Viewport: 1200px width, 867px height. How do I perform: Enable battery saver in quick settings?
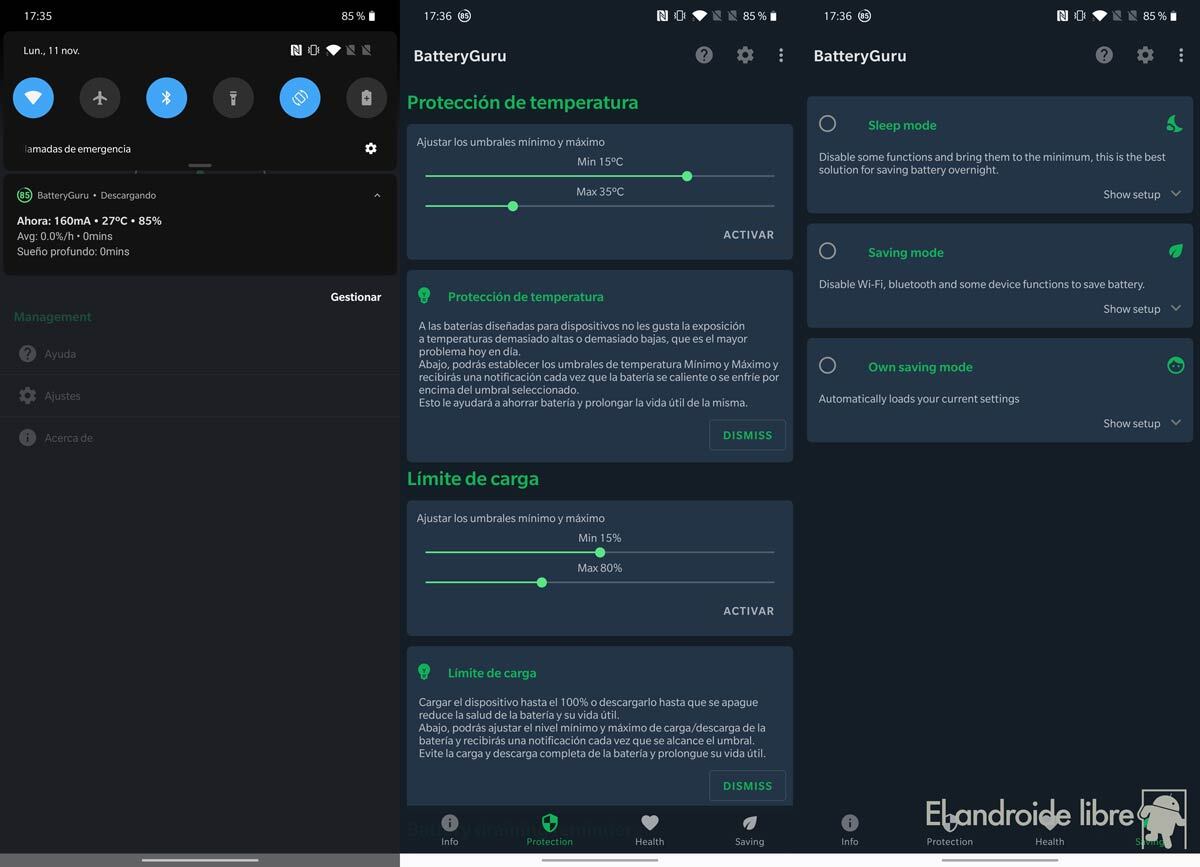(x=366, y=98)
